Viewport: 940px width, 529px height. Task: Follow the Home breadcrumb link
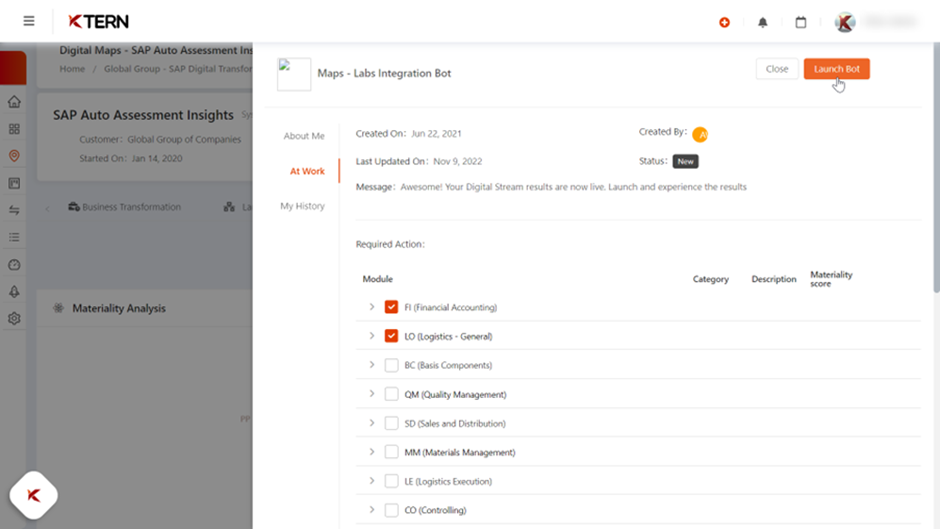coord(72,69)
